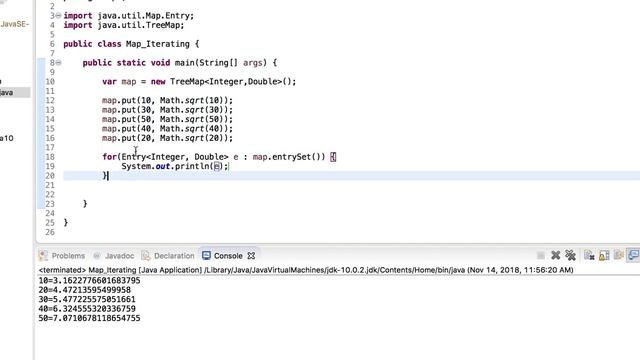Click console output line 10=3.1622776601683795

(89, 281)
